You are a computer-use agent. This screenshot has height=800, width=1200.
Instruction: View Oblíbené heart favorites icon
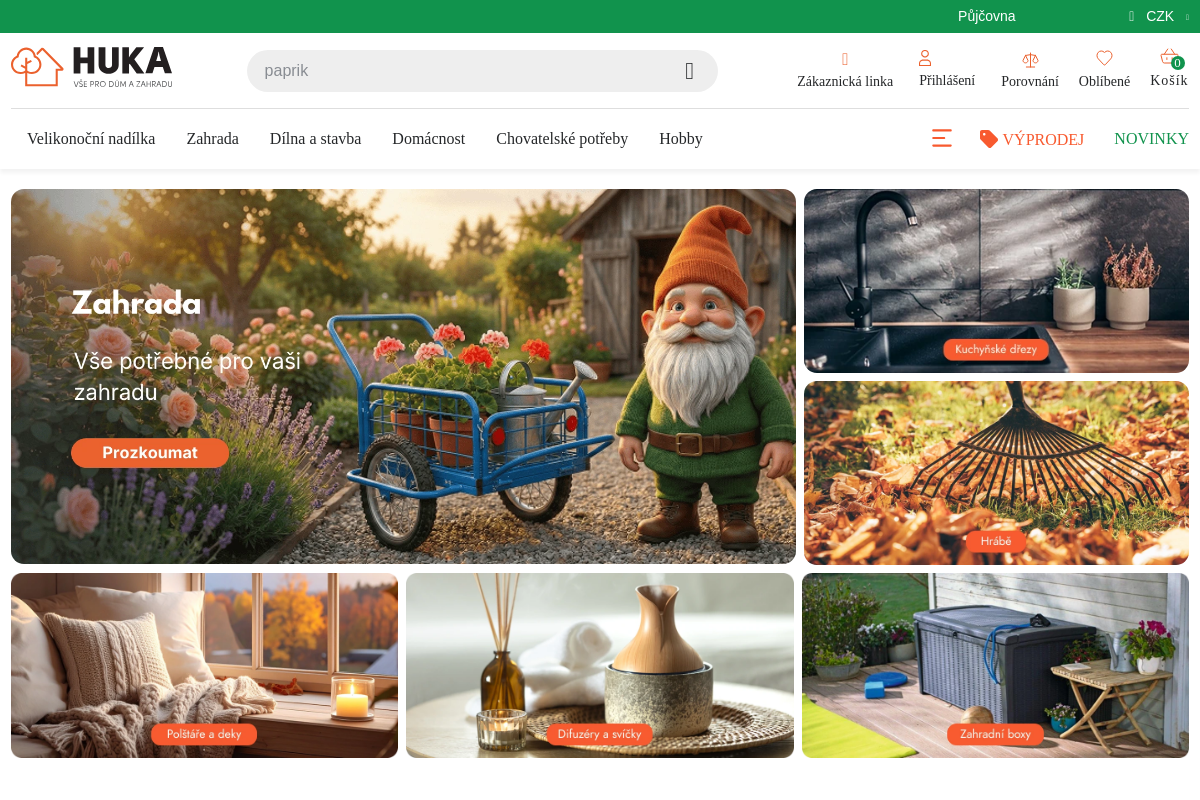click(x=1104, y=58)
